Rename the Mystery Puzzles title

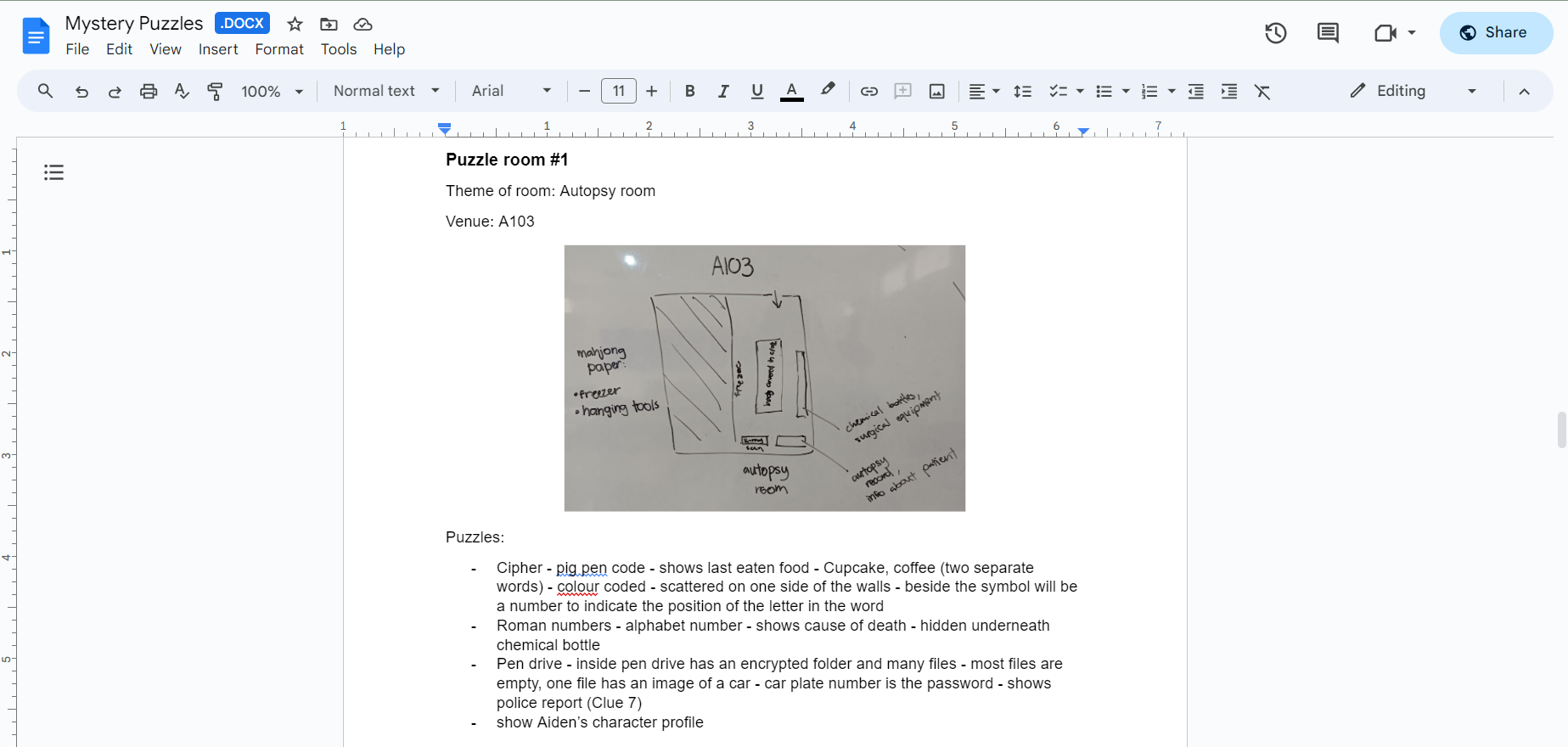[x=134, y=23]
